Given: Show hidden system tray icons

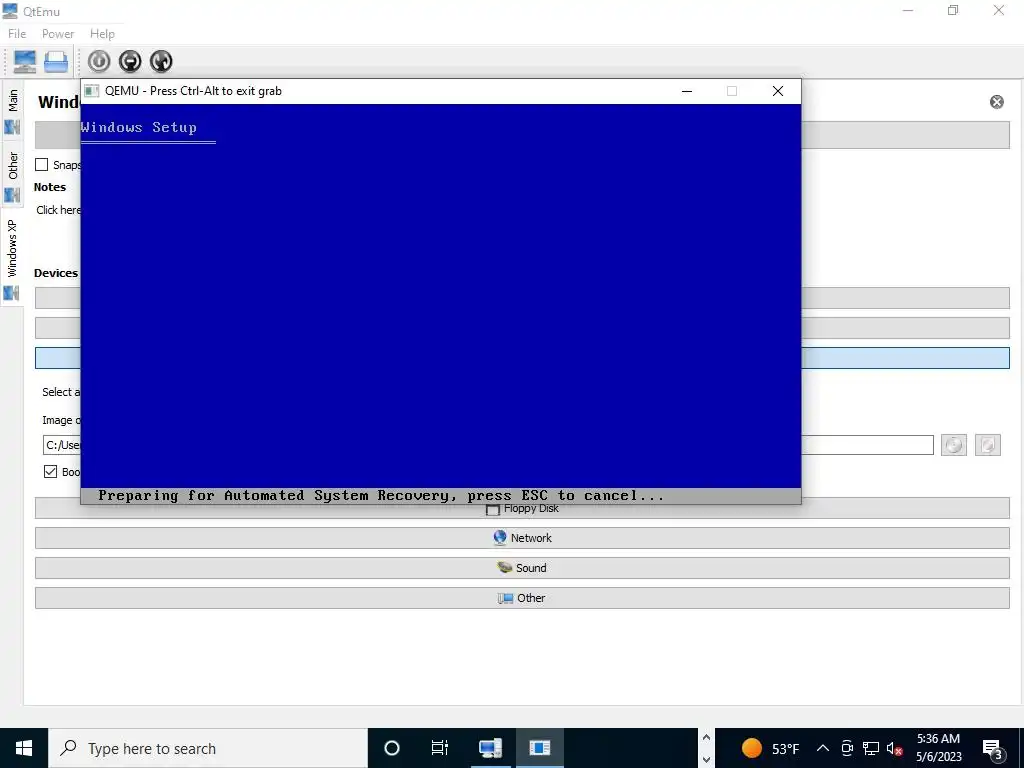Looking at the screenshot, I should coord(823,748).
